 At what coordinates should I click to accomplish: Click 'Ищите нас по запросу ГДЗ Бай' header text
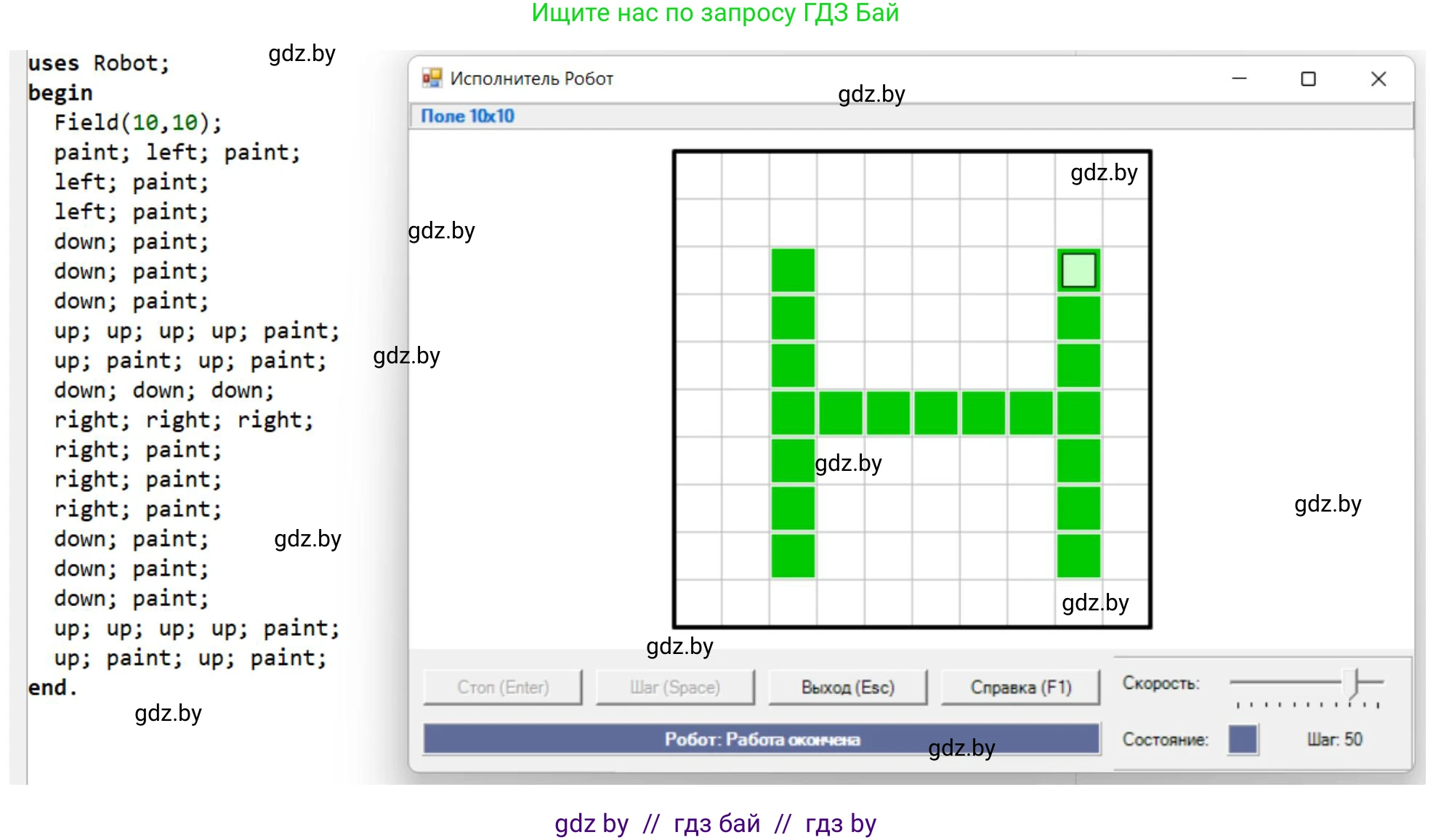715,13
